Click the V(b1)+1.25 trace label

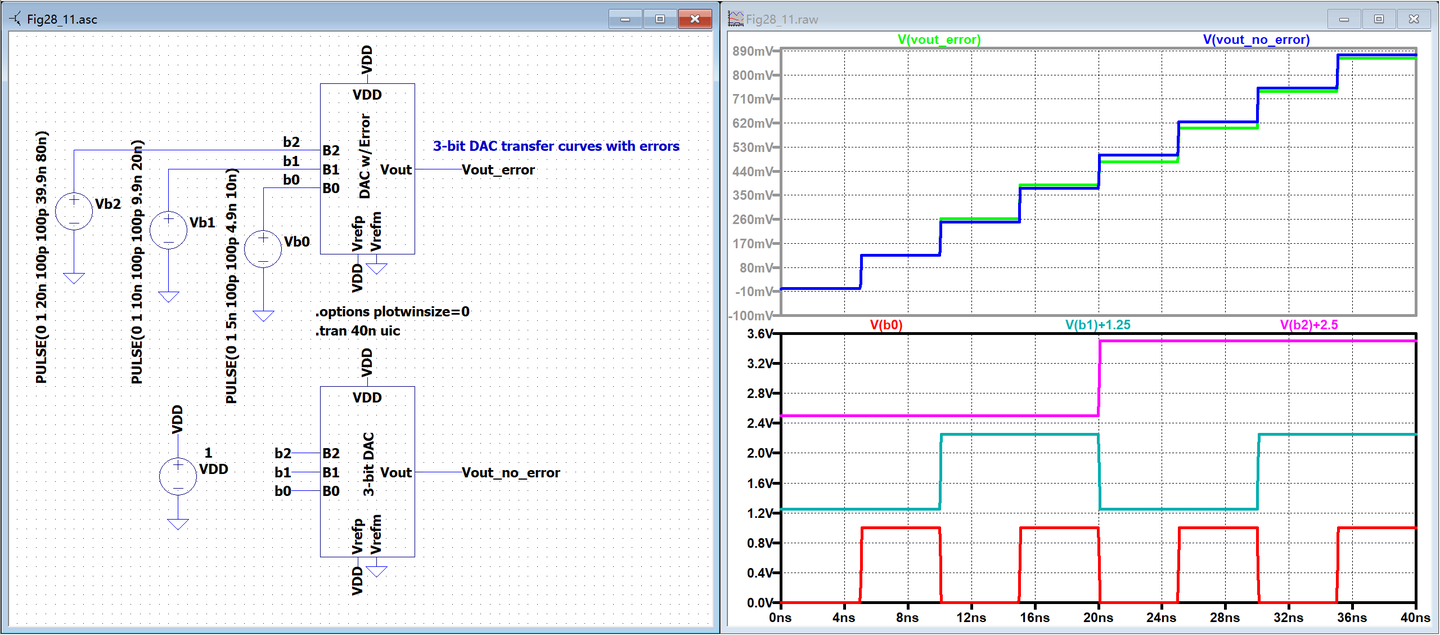pos(1098,325)
